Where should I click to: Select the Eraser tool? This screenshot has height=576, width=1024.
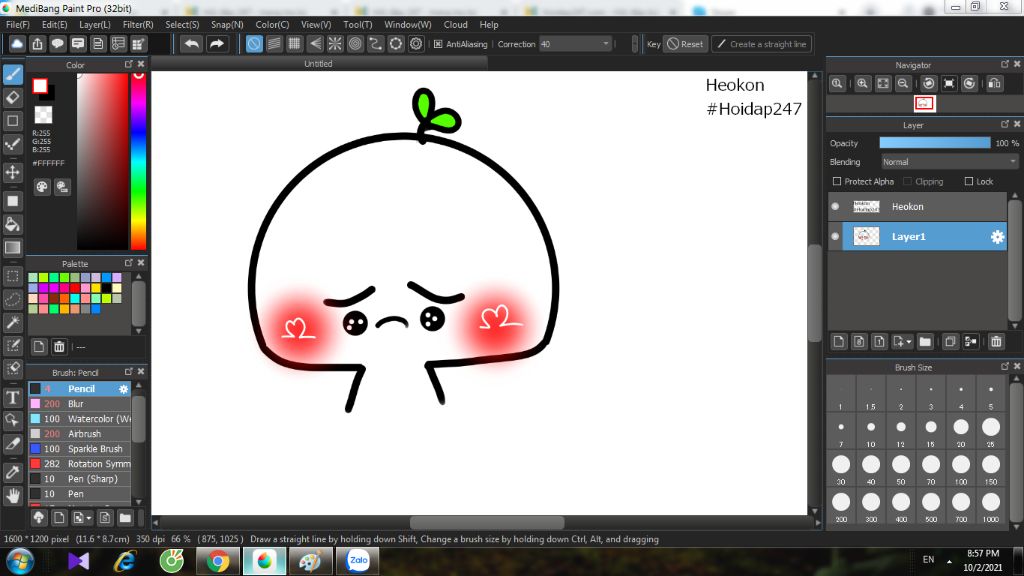(x=12, y=98)
